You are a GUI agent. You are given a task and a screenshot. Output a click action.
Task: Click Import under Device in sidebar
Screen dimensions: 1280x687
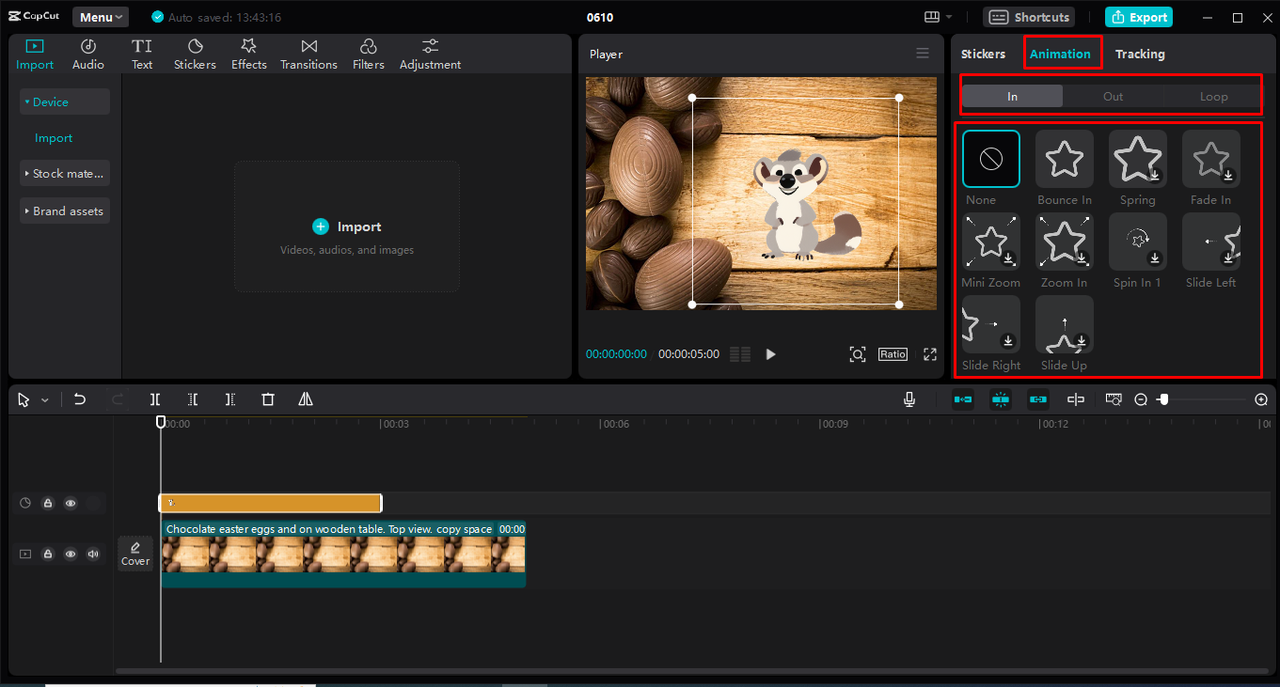pos(54,138)
